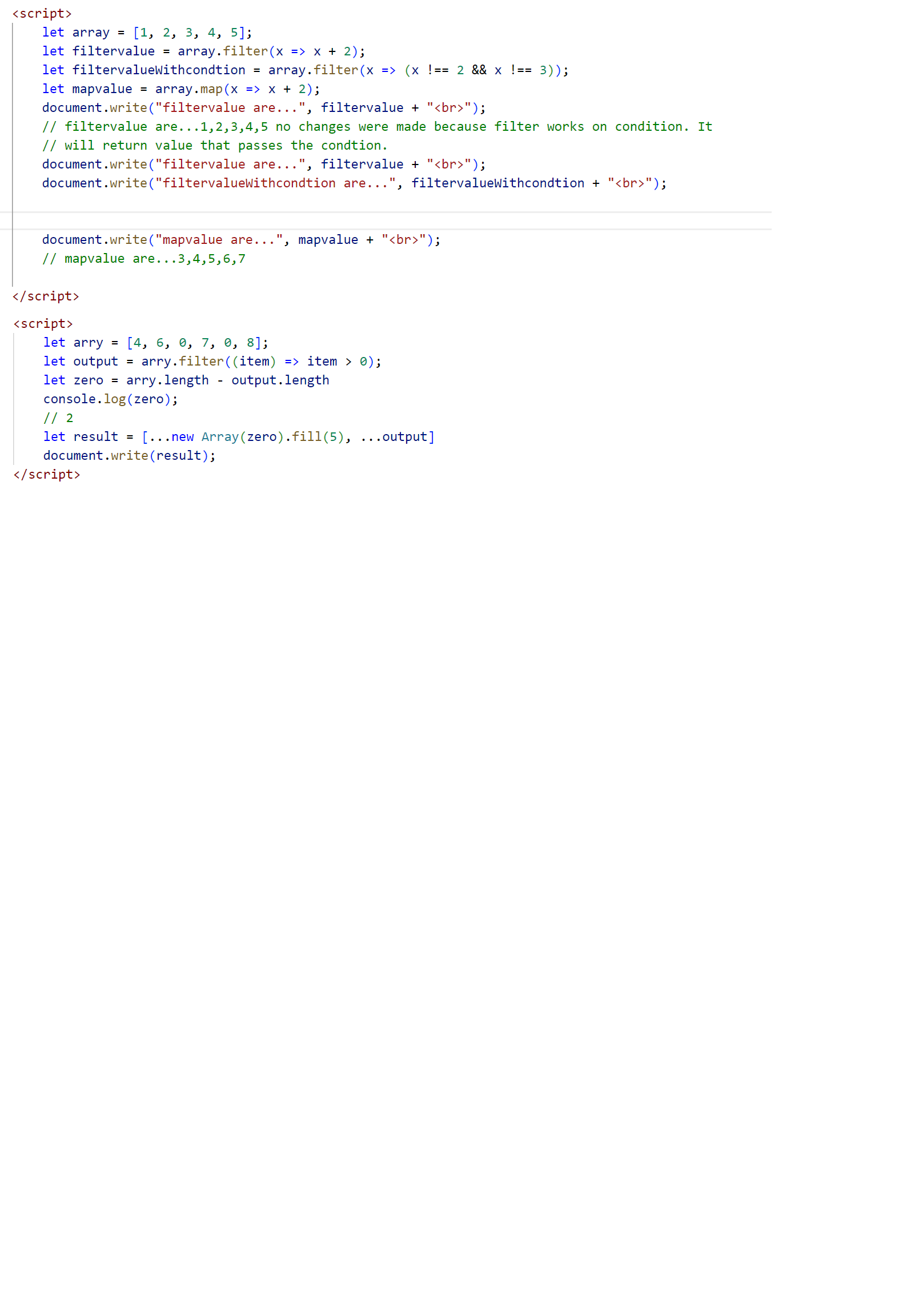Click the blank separator band between code sections
Viewport: 907px width, 1316px height.
tap(386, 220)
